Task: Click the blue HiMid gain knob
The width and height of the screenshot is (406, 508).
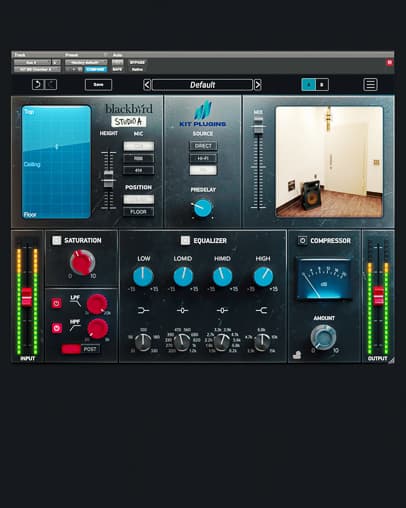Action: click(222, 276)
